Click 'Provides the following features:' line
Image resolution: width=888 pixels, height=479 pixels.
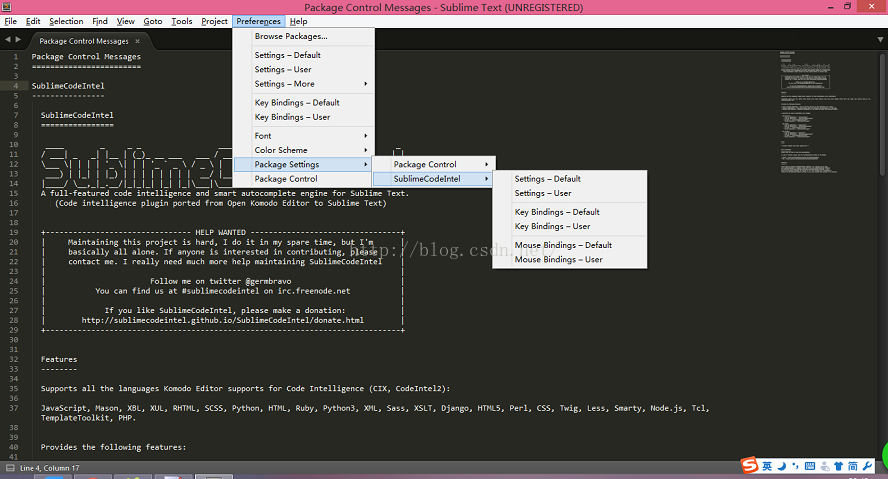click(113, 447)
